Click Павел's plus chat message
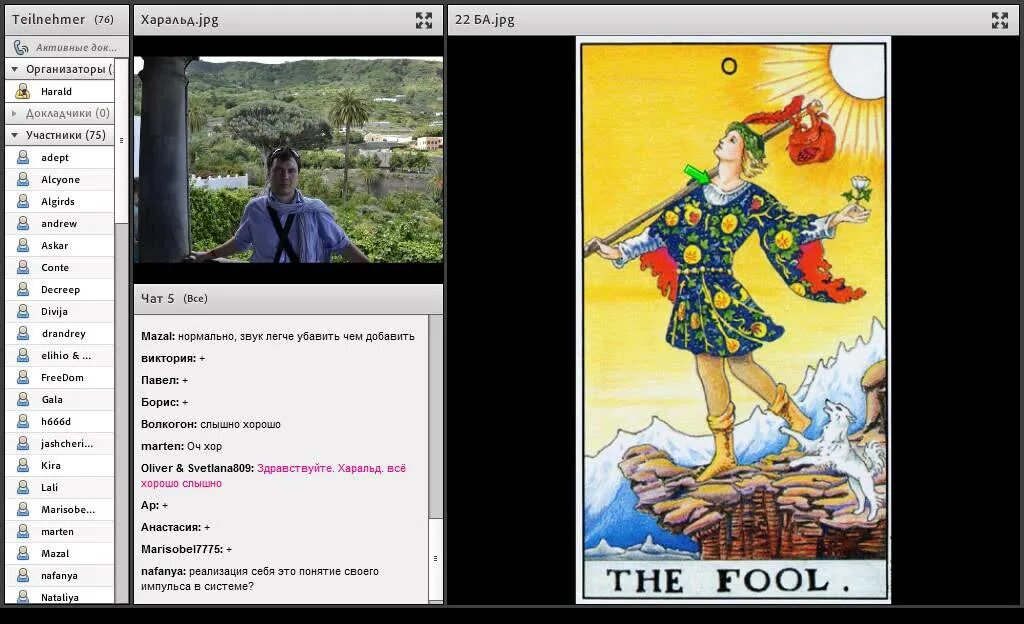 (165, 380)
